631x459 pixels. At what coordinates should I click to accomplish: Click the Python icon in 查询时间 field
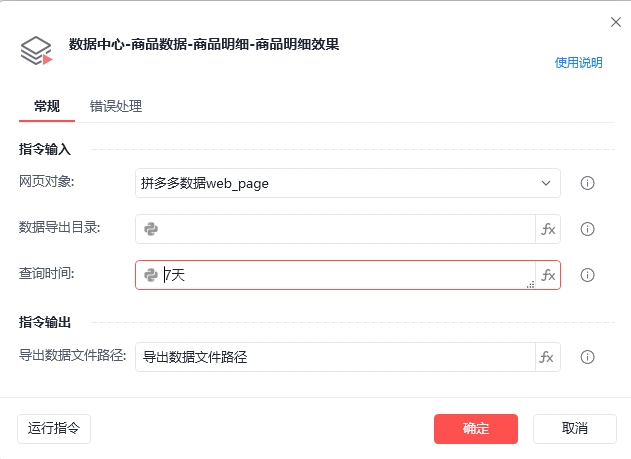point(151,275)
